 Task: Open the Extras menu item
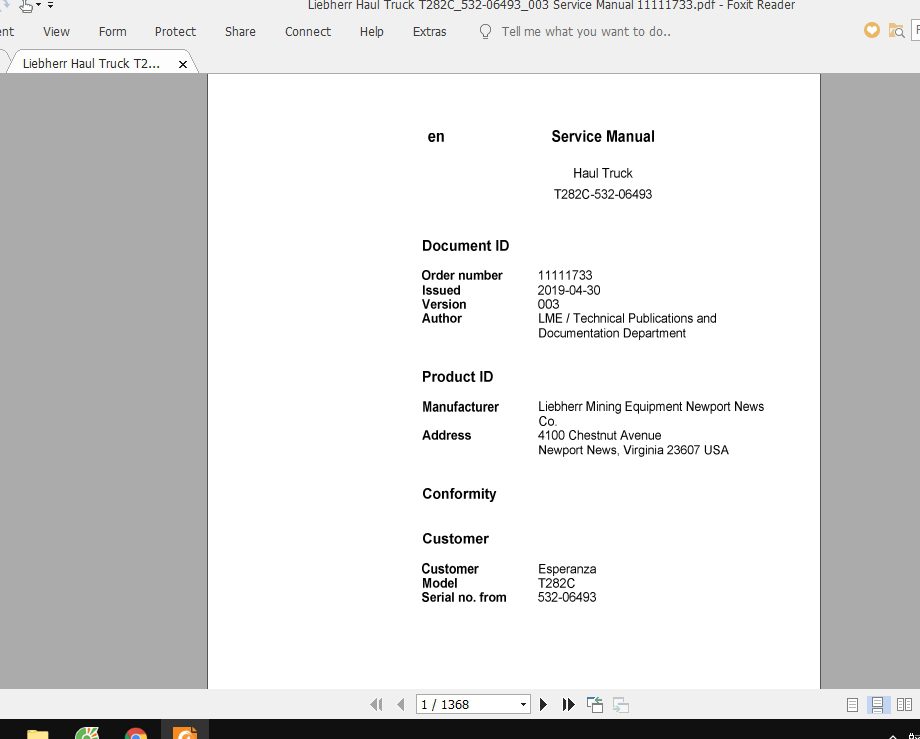click(429, 31)
